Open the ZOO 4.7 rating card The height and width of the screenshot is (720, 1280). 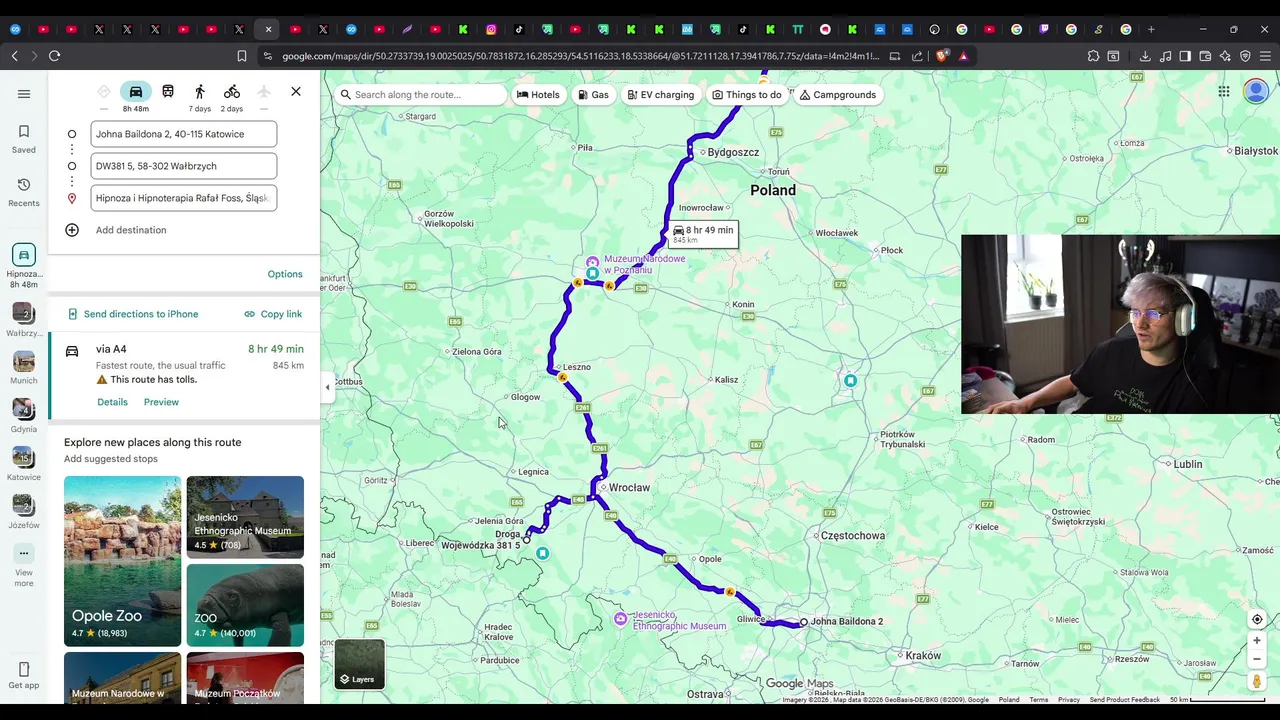245,605
